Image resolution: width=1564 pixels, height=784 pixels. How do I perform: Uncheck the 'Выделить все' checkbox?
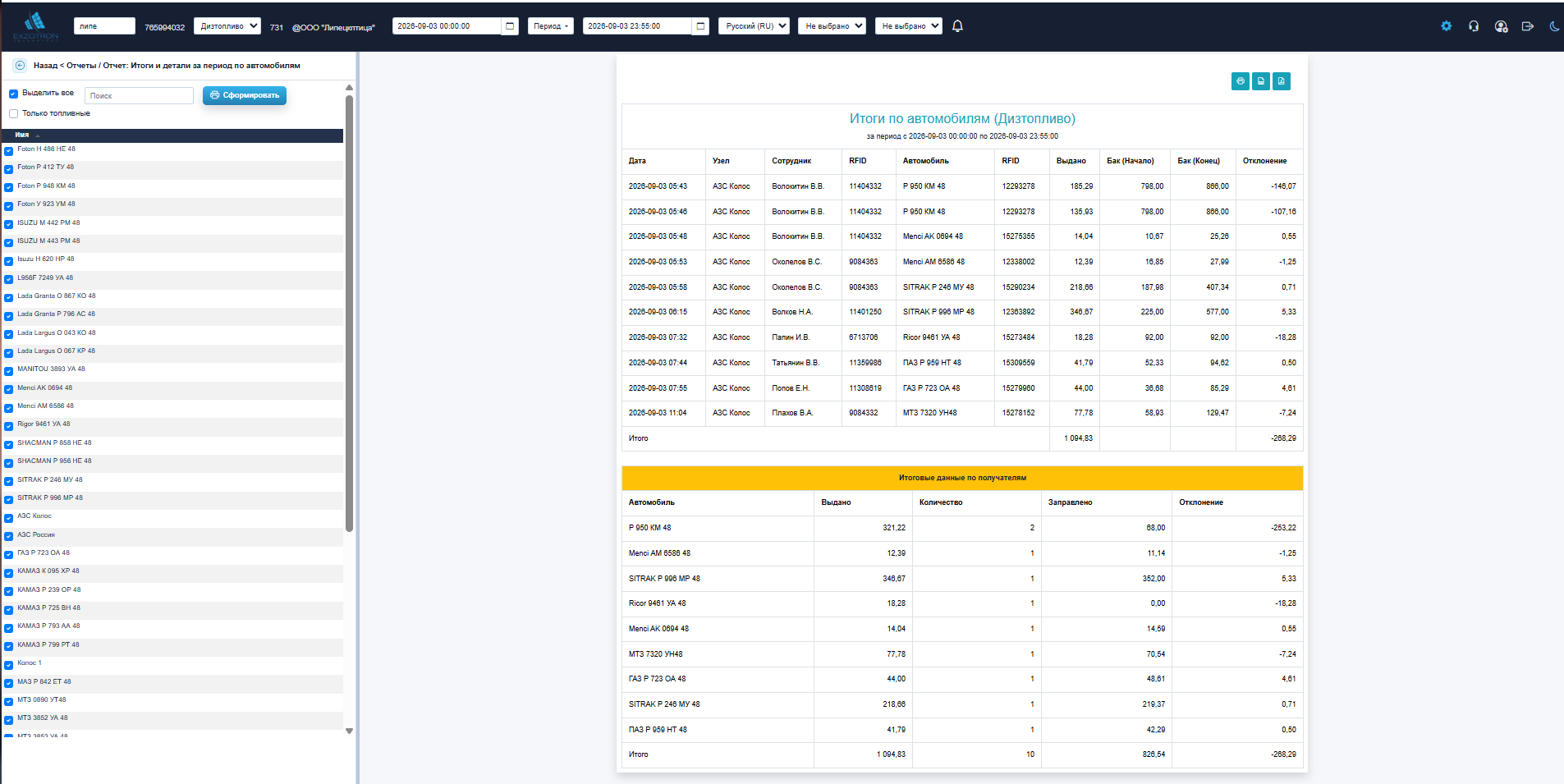pyautogui.click(x=13, y=94)
